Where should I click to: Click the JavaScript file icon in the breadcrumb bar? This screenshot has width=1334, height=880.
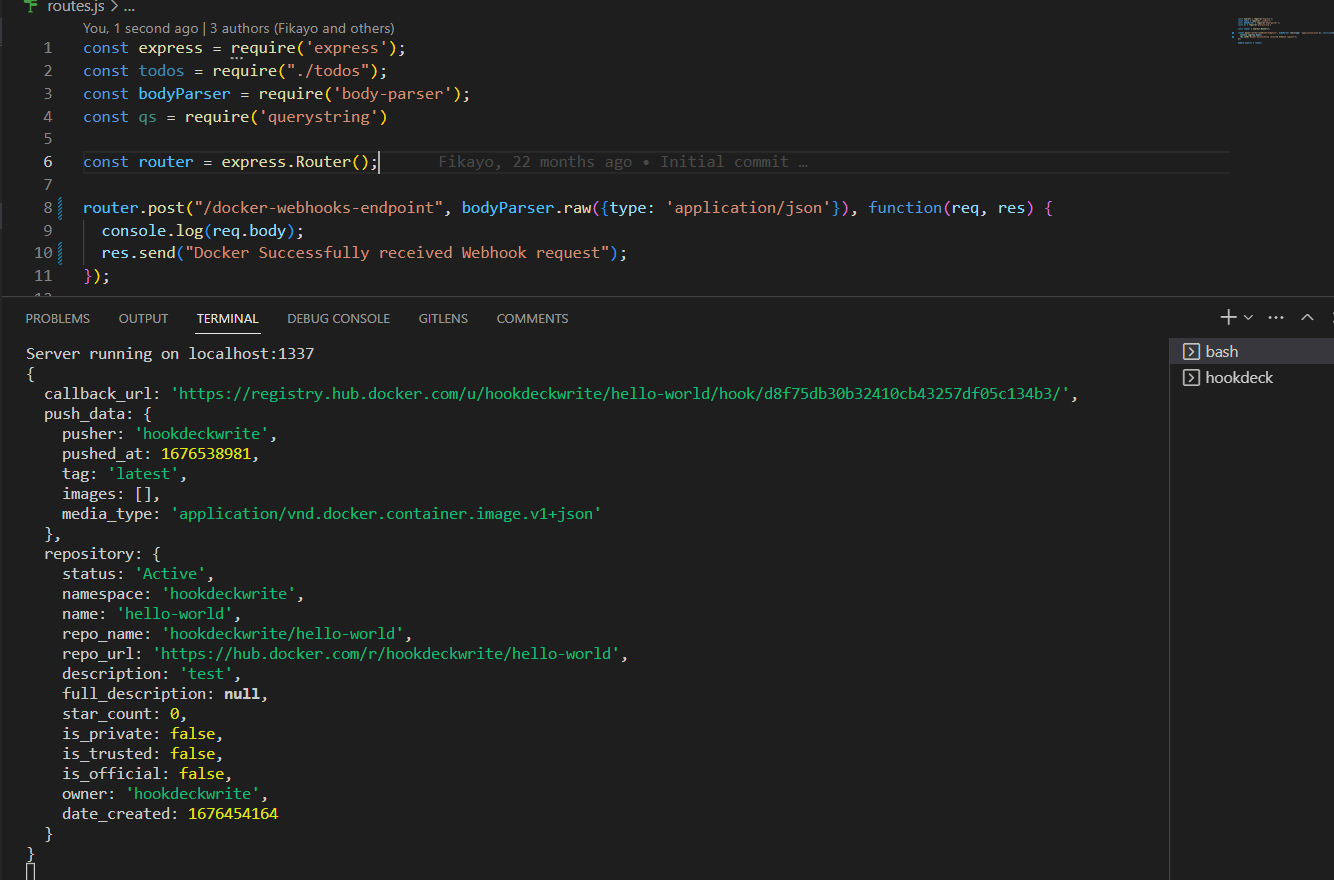[29, 7]
